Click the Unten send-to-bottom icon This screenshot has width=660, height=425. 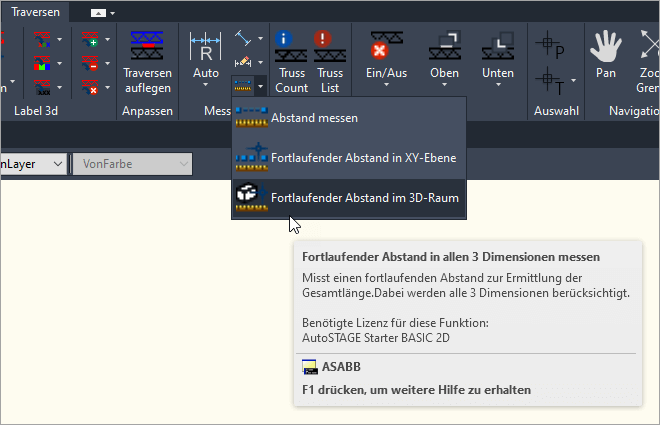pyautogui.click(x=498, y=46)
